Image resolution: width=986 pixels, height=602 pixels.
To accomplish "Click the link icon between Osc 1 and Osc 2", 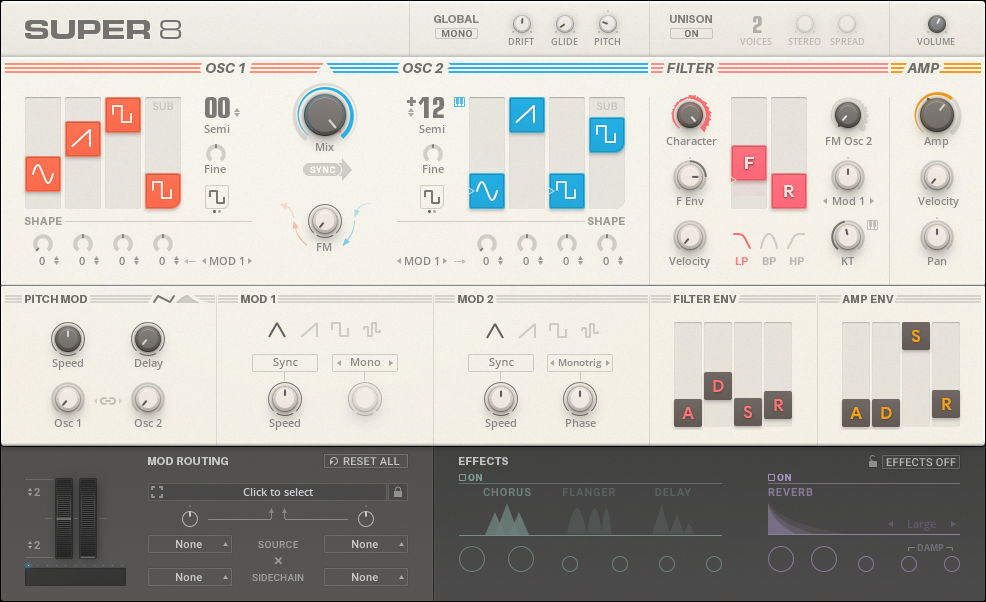I will click(x=106, y=401).
